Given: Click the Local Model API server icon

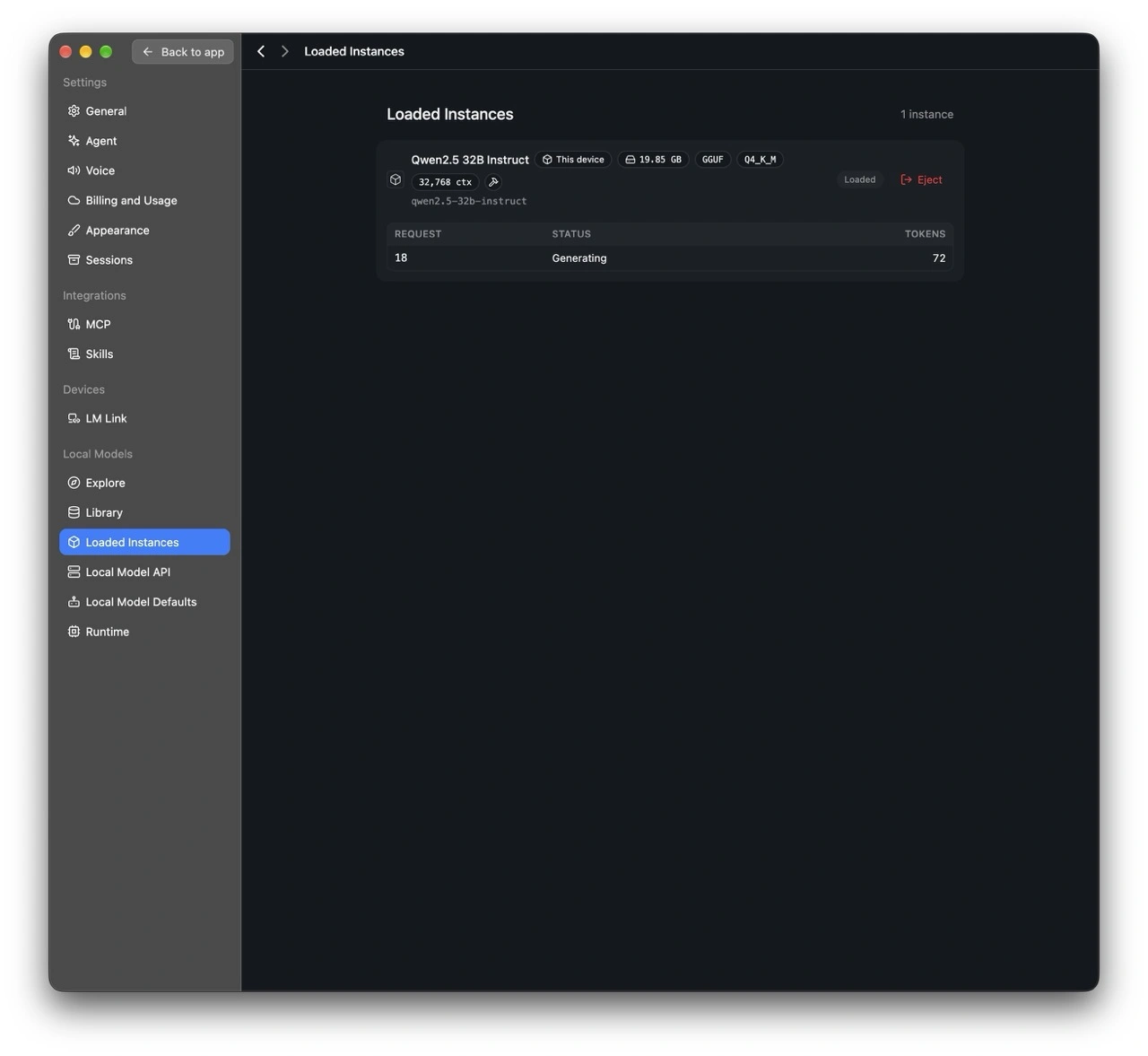Looking at the screenshot, I should pos(74,572).
